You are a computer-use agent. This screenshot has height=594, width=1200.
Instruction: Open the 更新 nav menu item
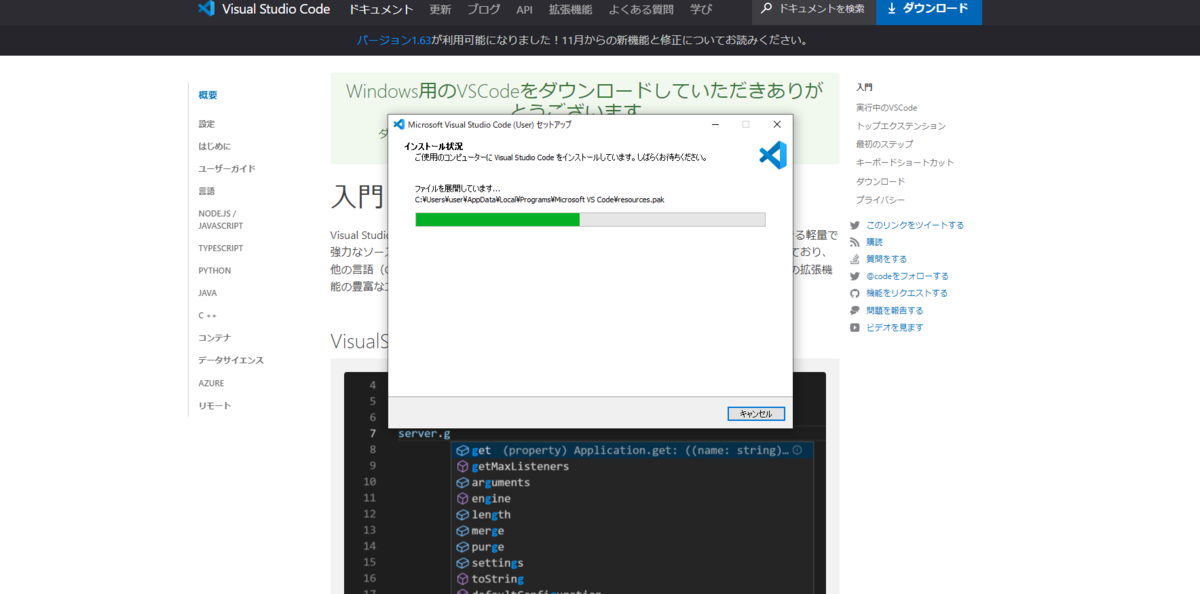click(440, 9)
